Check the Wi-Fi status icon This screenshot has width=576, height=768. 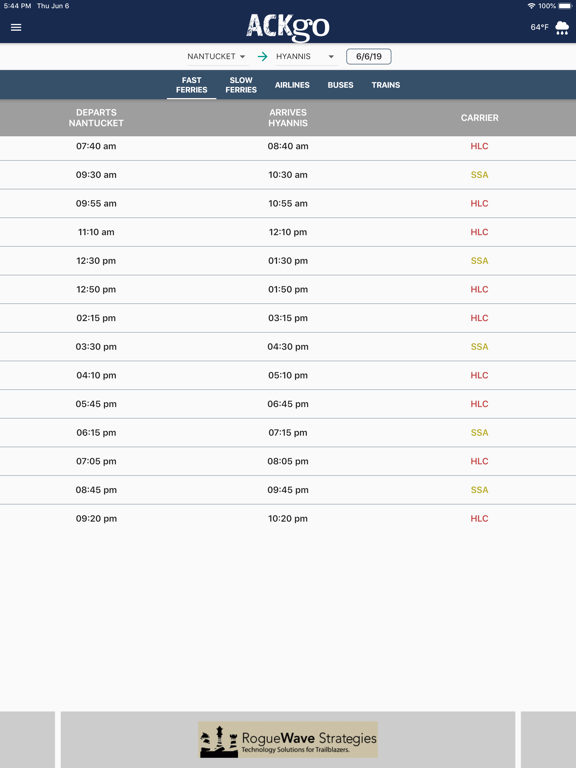click(x=531, y=6)
